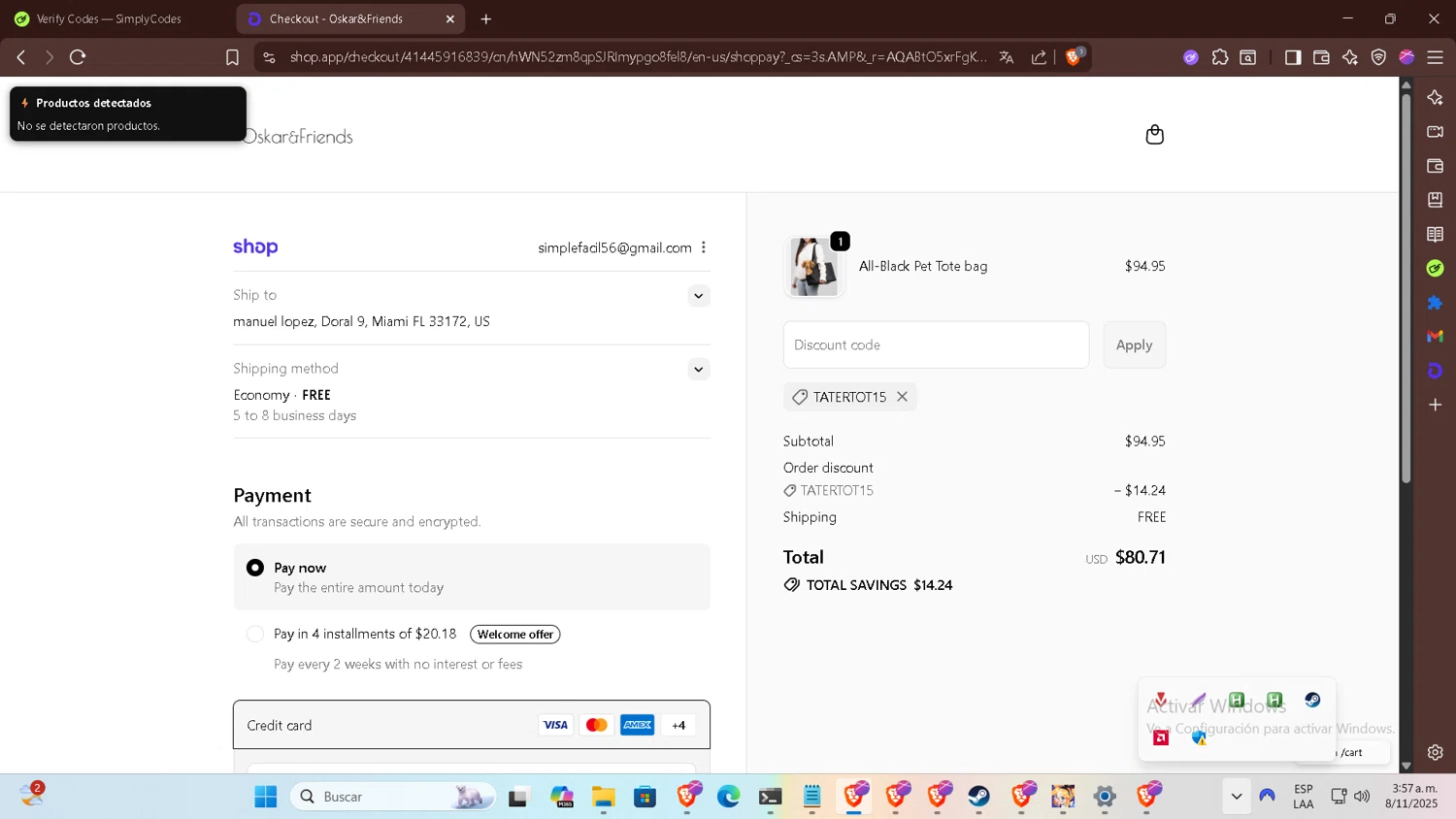Reload the checkout page

click(x=78, y=57)
